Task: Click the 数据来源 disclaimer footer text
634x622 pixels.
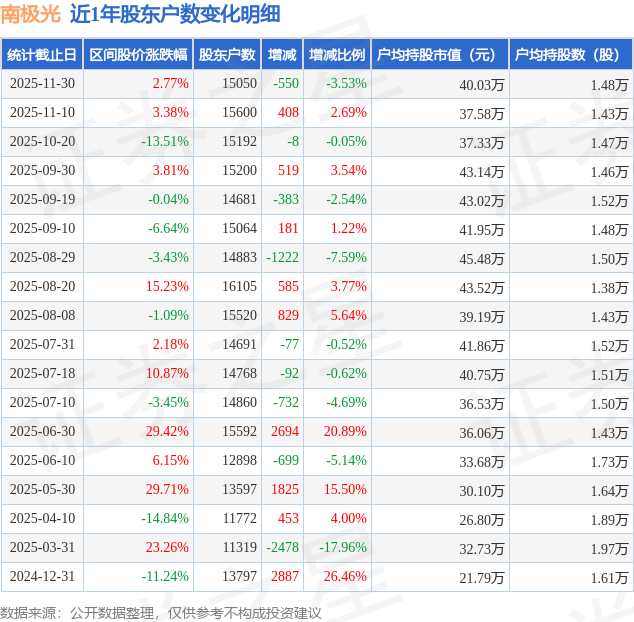Action: click(160, 611)
